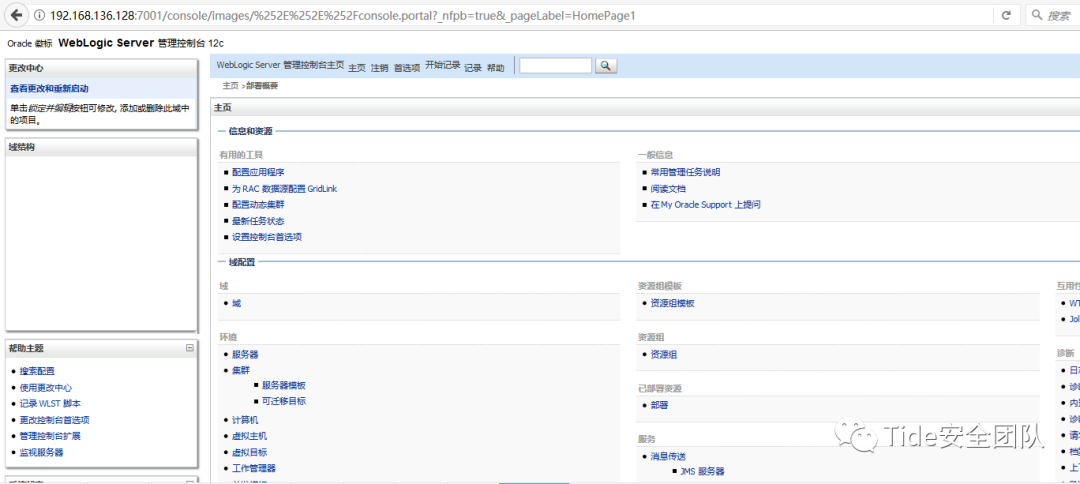Open the 虚拟主机 link
Viewport: 1080px width, 484px height.
(x=249, y=436)
